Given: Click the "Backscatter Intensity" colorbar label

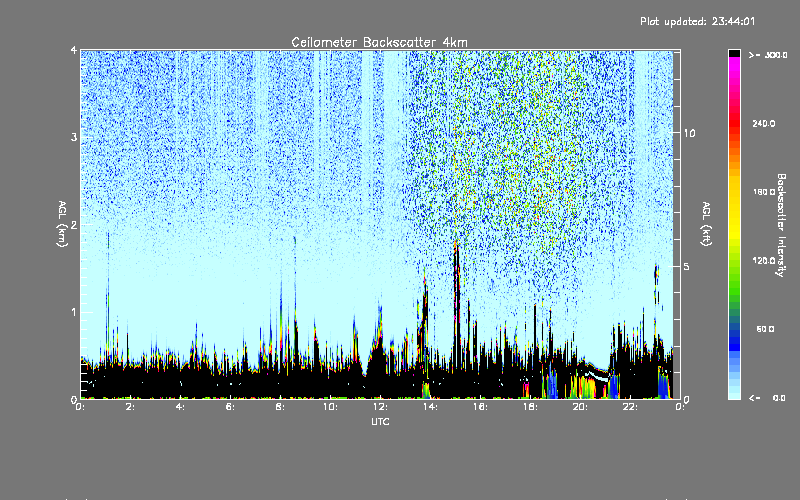Looking at the screenshot, I should (x=781, y=225).
